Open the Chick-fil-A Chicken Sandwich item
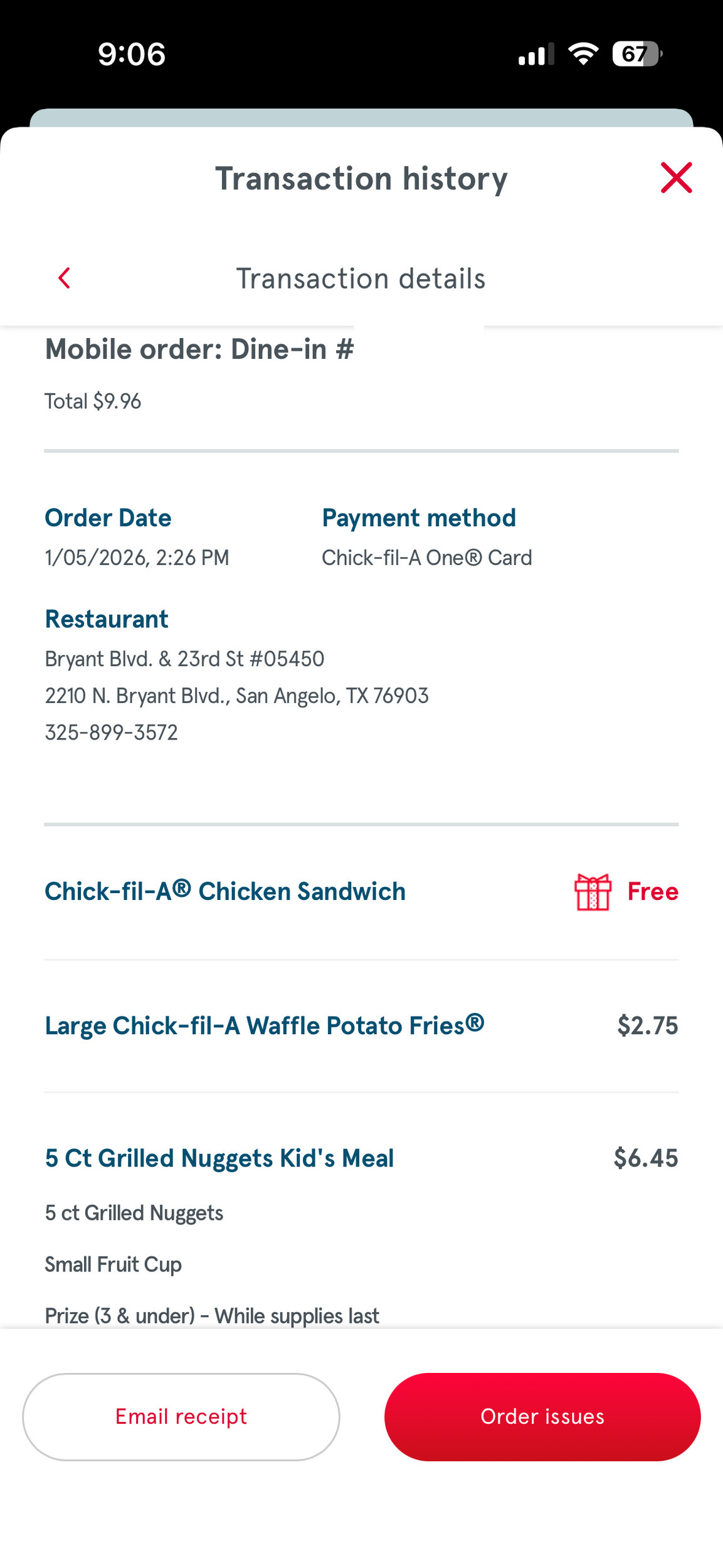The height and width of the screenshot is (1568, 723). 225,891
